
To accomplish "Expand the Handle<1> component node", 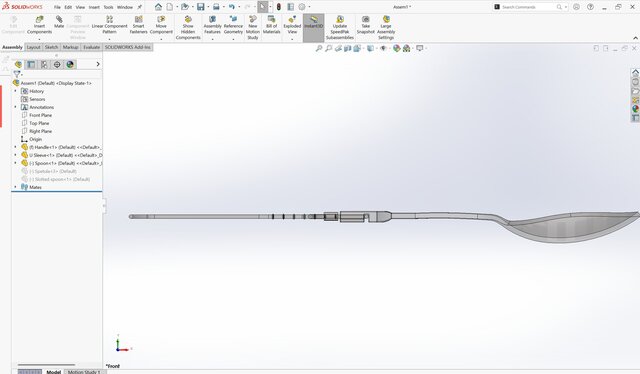I will (16, 147).
